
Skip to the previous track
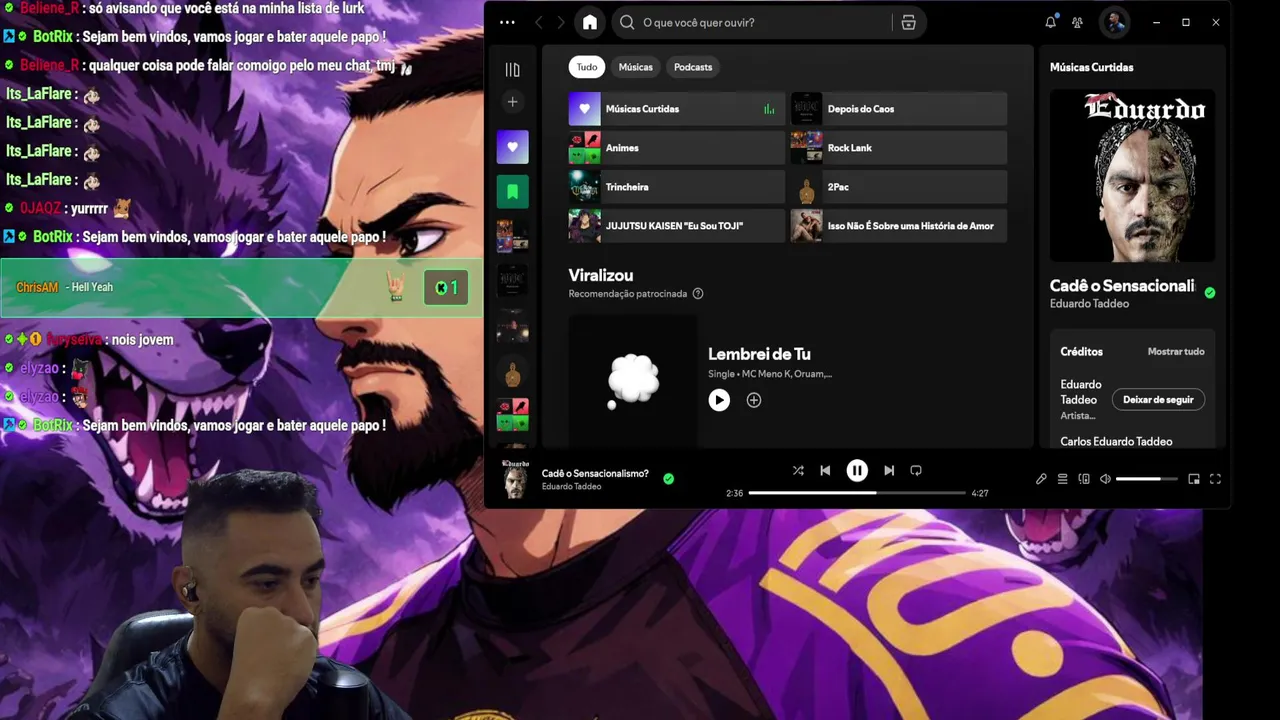point(825,471)
